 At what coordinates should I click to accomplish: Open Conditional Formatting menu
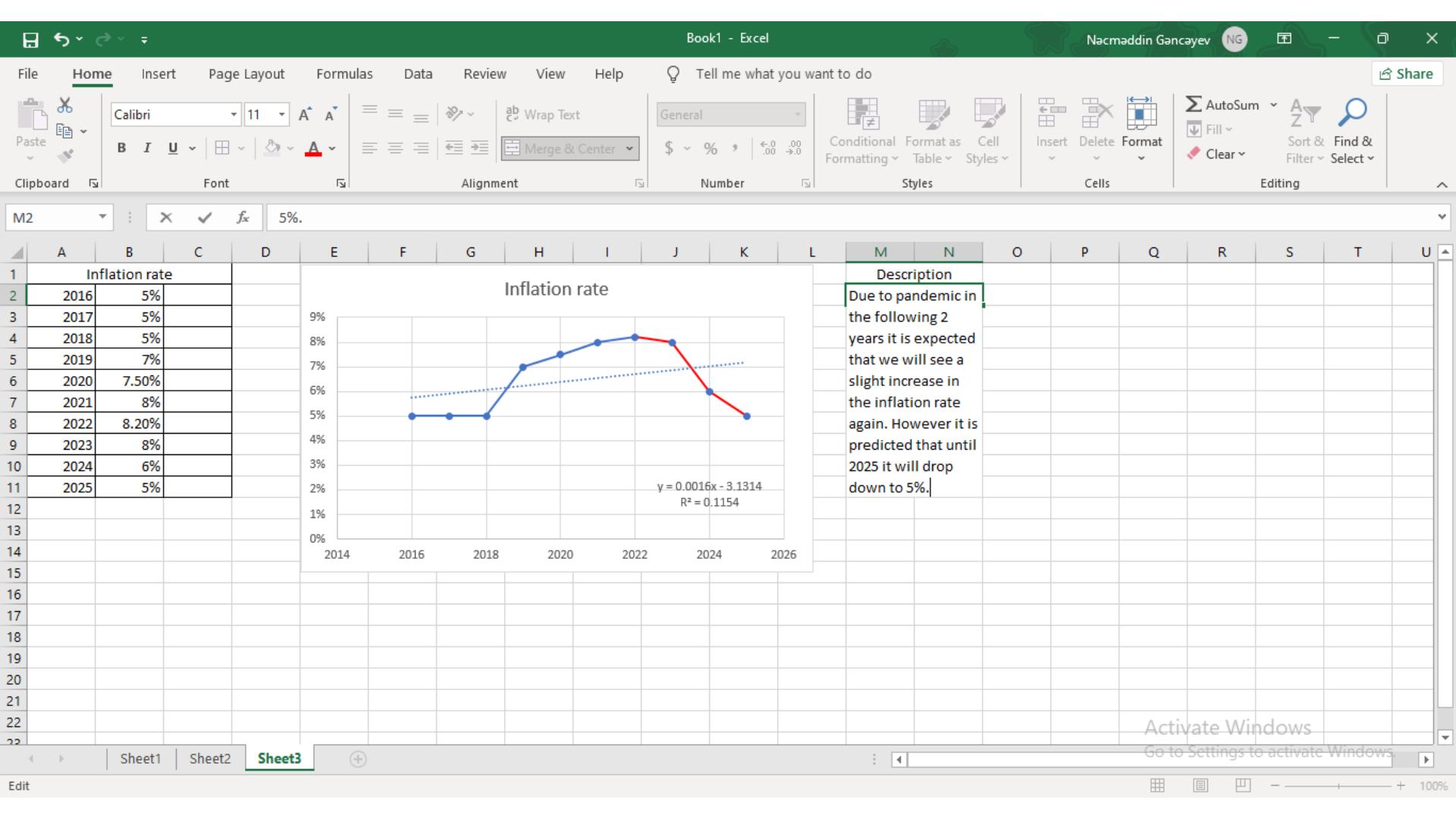tap(862, 131)
